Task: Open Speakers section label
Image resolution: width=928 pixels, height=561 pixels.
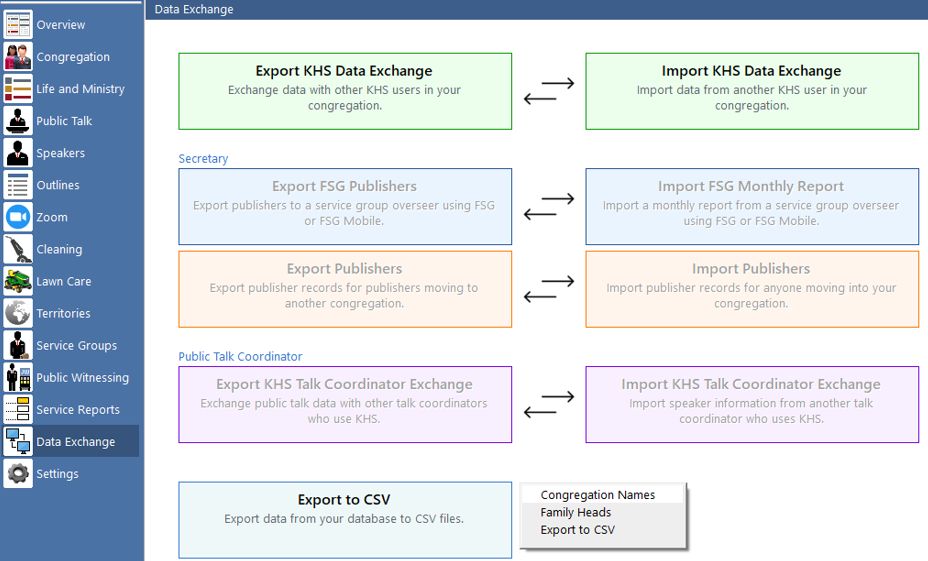Action: pyautogui.click(x=60, y=153)
